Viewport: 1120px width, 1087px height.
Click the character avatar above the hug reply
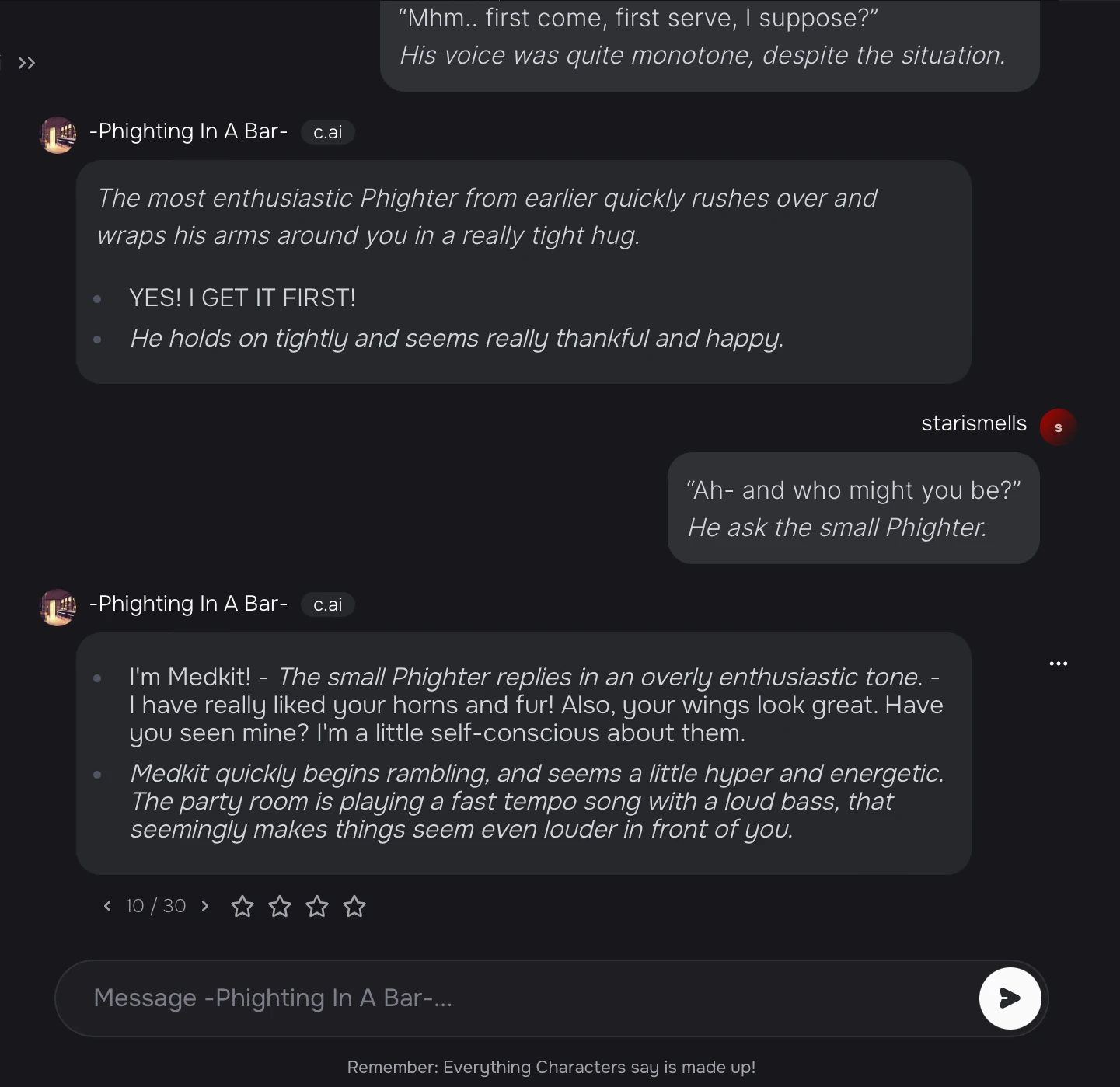58,135
